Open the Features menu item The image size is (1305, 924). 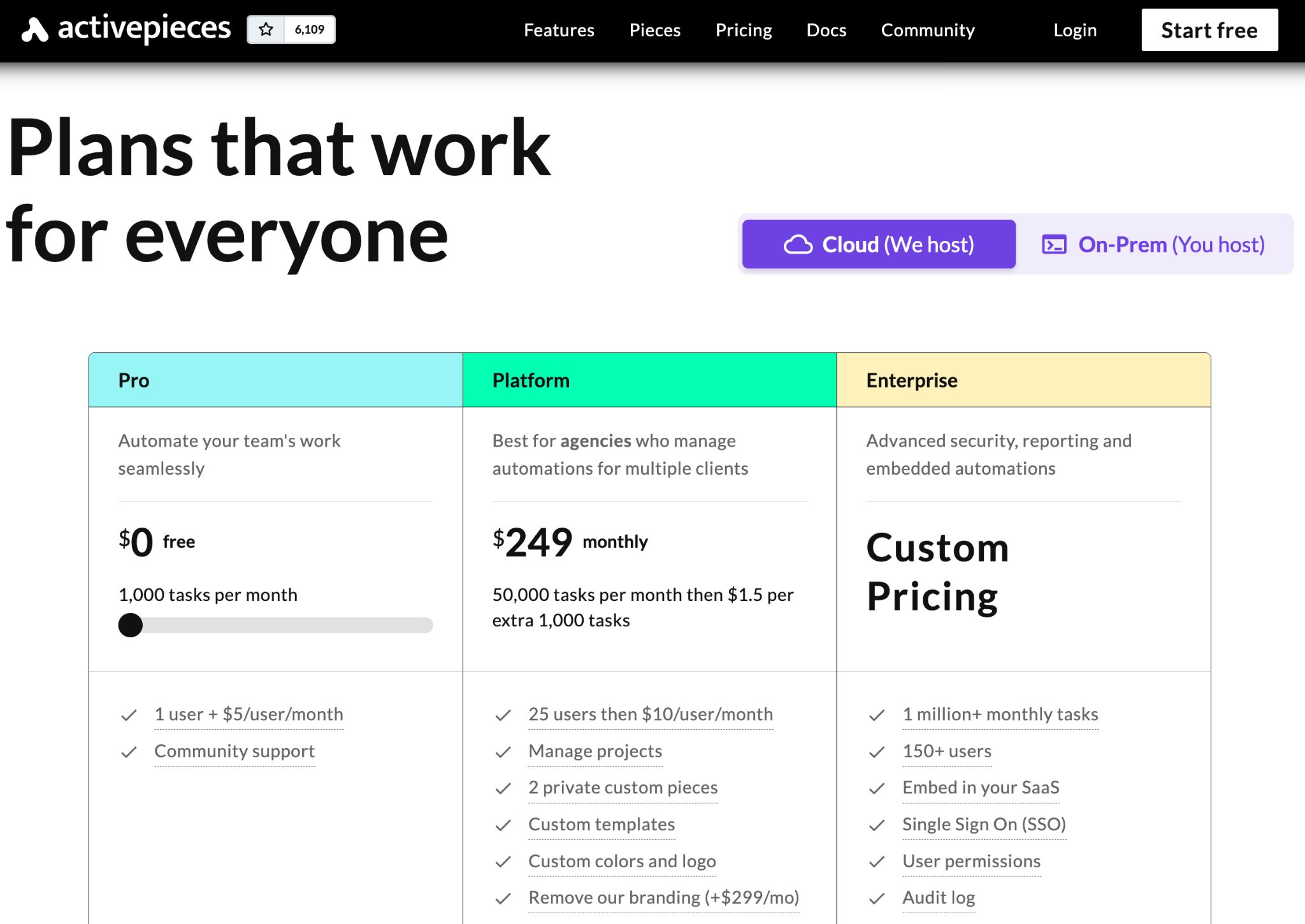(x=559, y=30)
